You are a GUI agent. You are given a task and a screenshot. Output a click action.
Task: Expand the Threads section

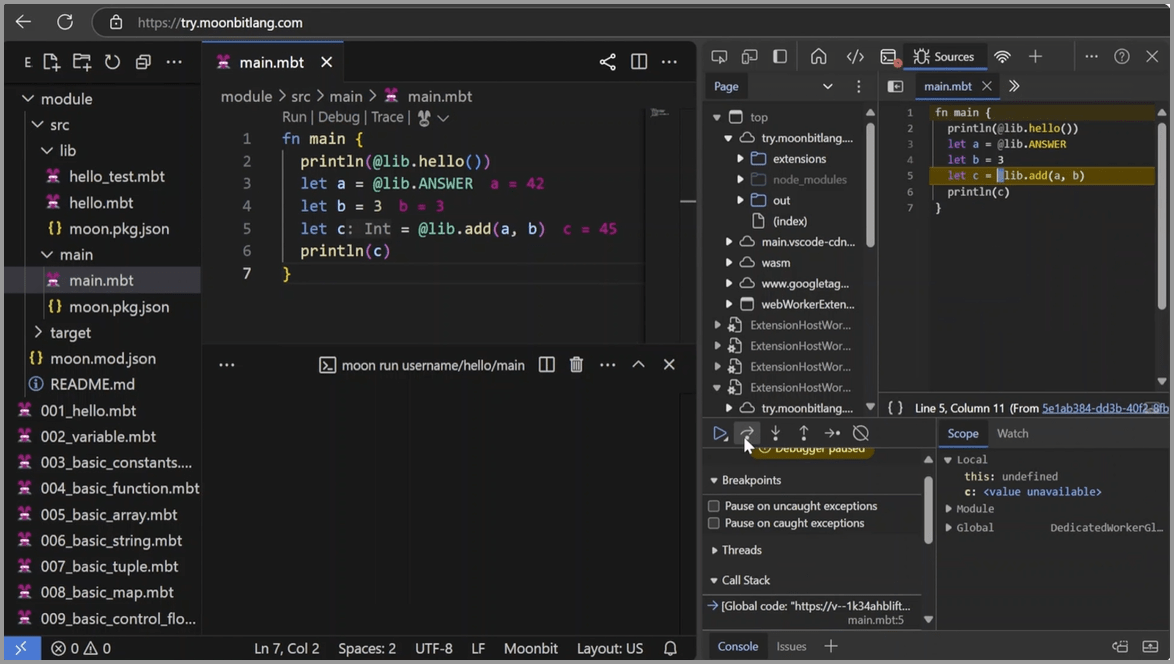pos(714,550)
